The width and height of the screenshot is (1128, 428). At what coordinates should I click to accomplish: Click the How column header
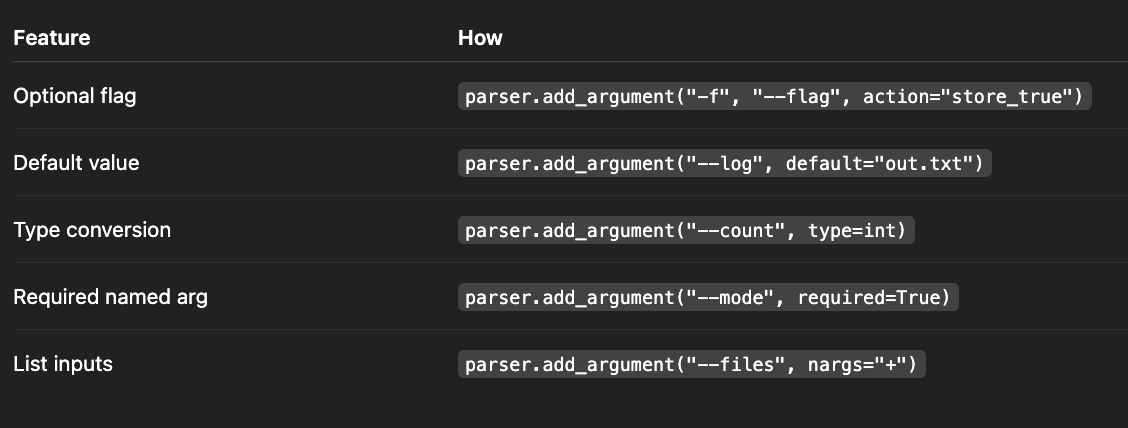coord(480,37)
